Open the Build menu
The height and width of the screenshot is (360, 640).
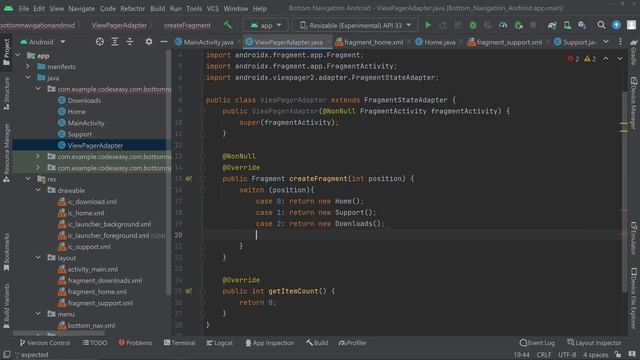pyautogui.click(x=158, y=8)
